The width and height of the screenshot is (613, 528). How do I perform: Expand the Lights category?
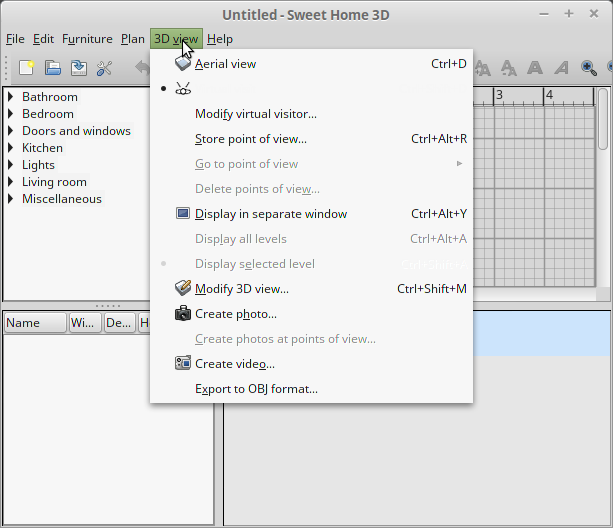click(x=11, y=165)
